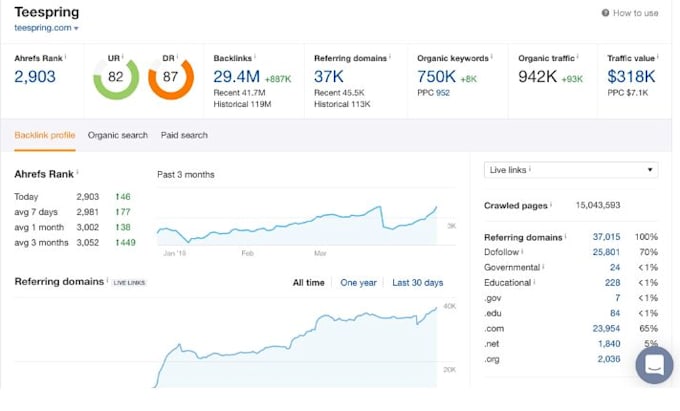Switch to the Backlink profile tab

(45, 135)
